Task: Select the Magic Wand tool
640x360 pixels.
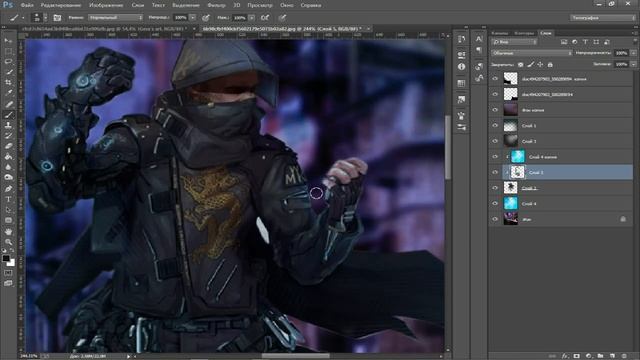Action: (8, 72)
